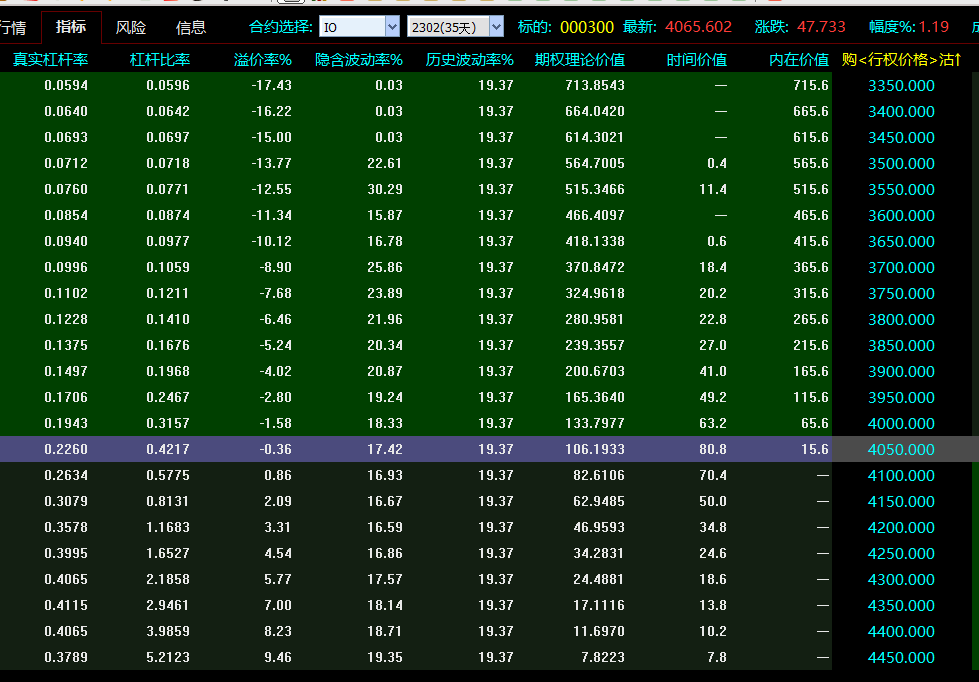
Task: Expand the 2302(35天) expiry dropdown arrow
Action: click(x=496, y=27)
